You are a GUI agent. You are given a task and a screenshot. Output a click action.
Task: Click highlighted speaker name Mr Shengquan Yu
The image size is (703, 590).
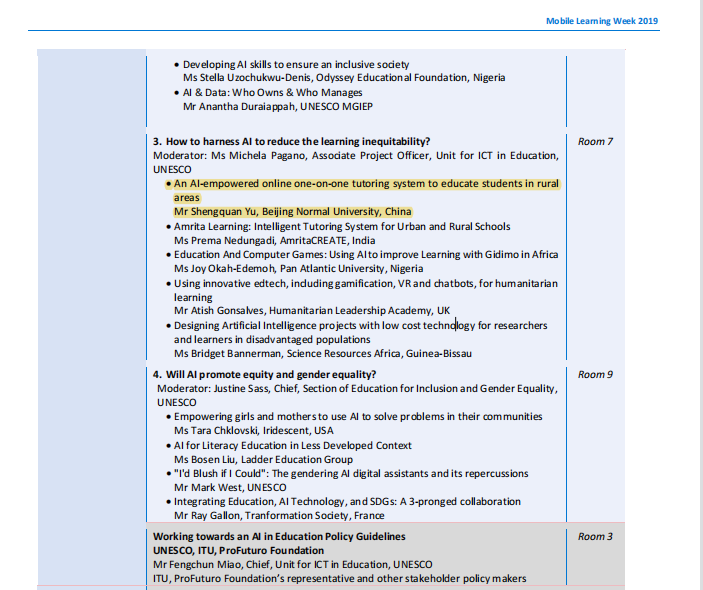[x=292, y=212]
